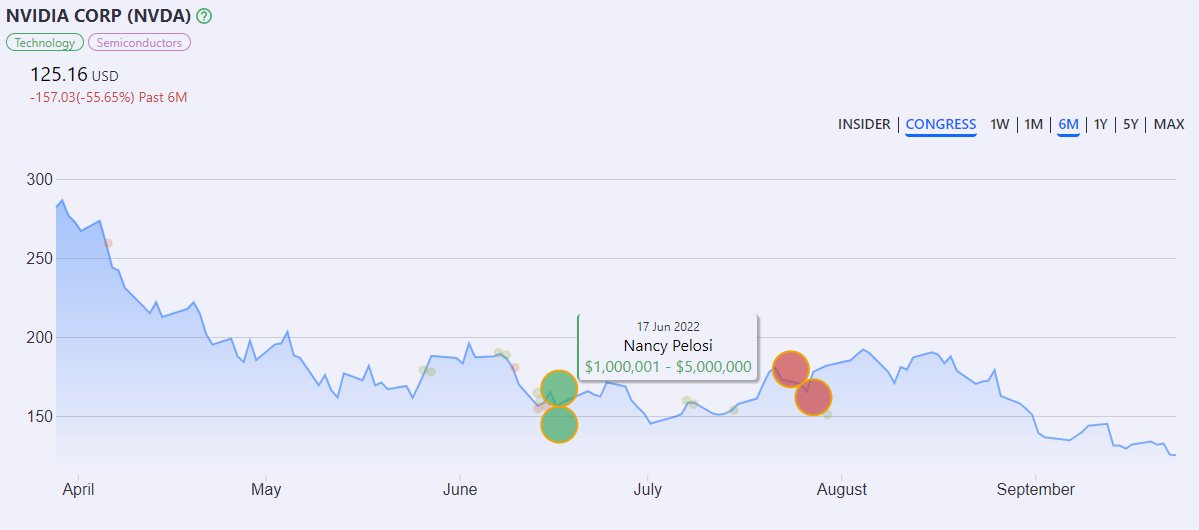Change chart range to 1Y

1100,124
